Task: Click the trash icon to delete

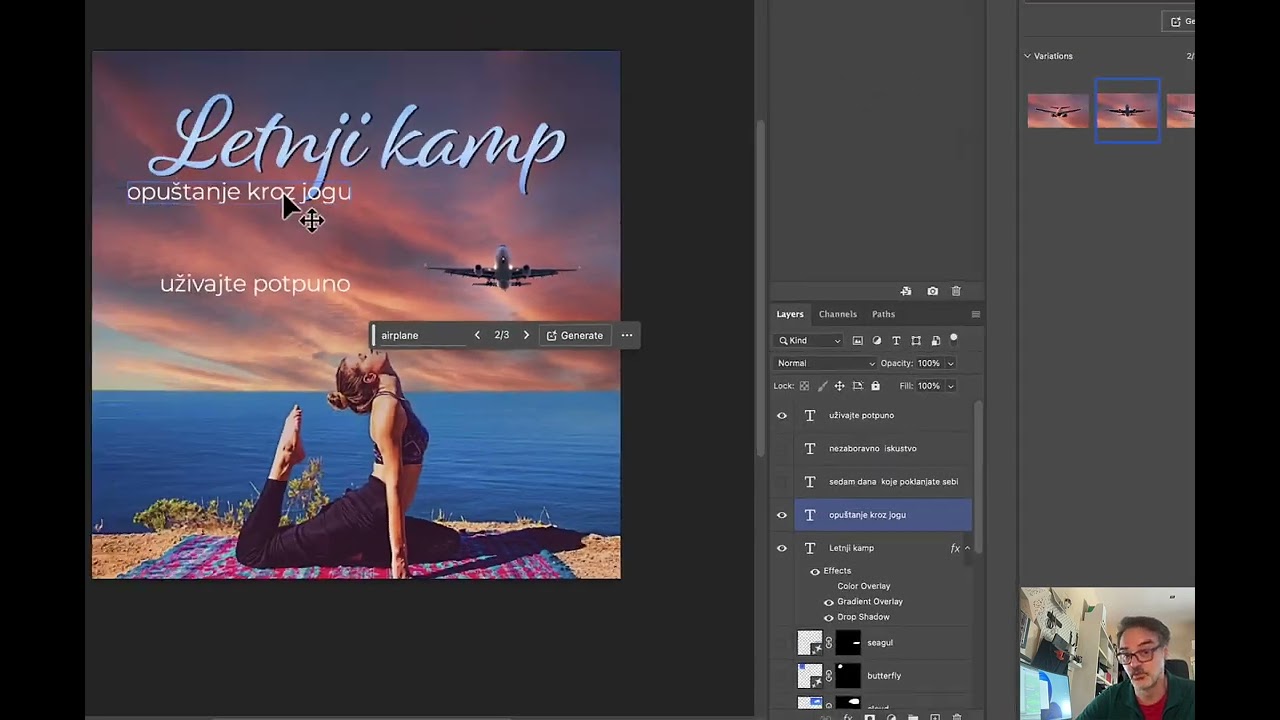Action: tap(956, 291)
